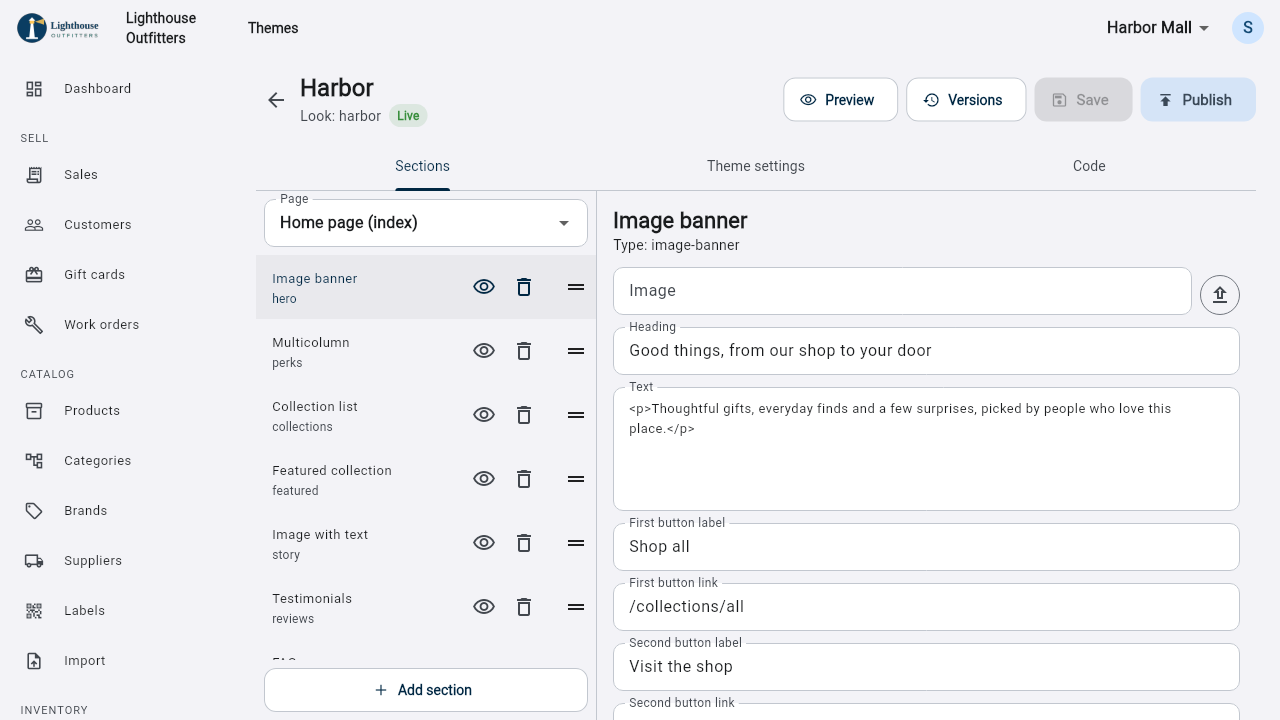Screen dimensions: 1280x720
Task: Click the Featured collection reorder handle
Action: coord(576,479)
